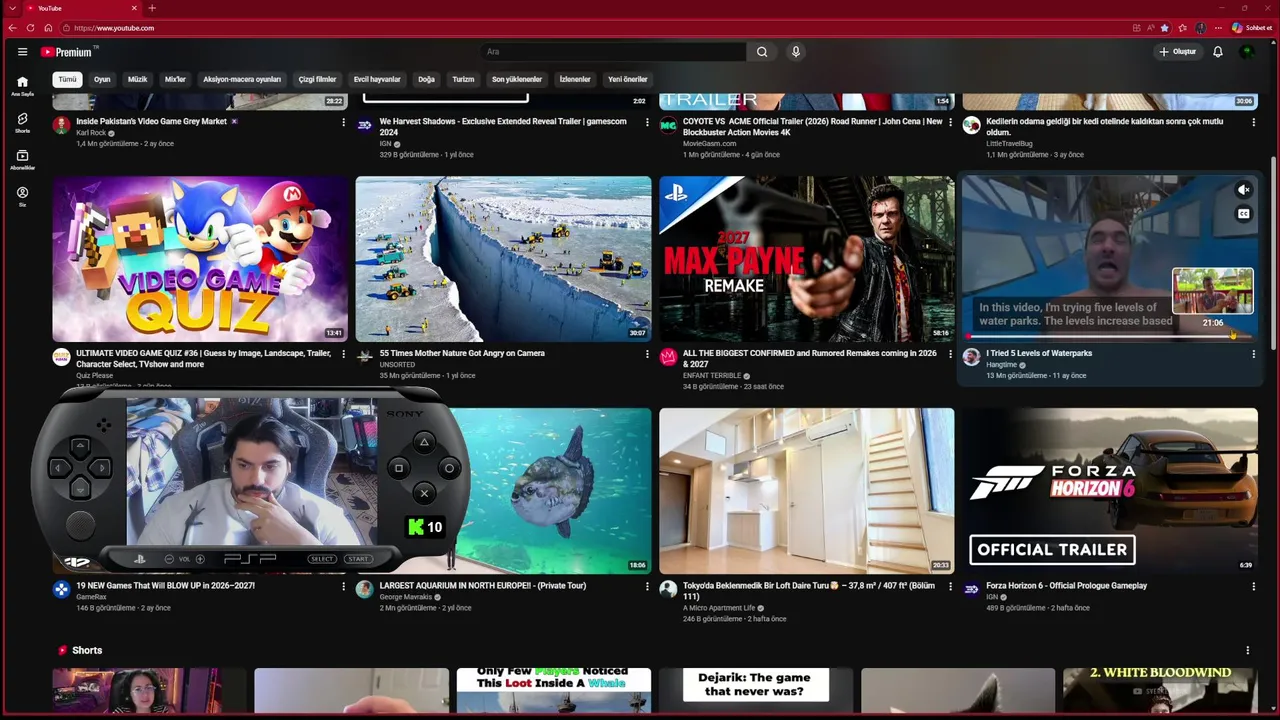Click the browser home icon
The height and width of the screenshot is (720, 1280).
click(48, 28)
